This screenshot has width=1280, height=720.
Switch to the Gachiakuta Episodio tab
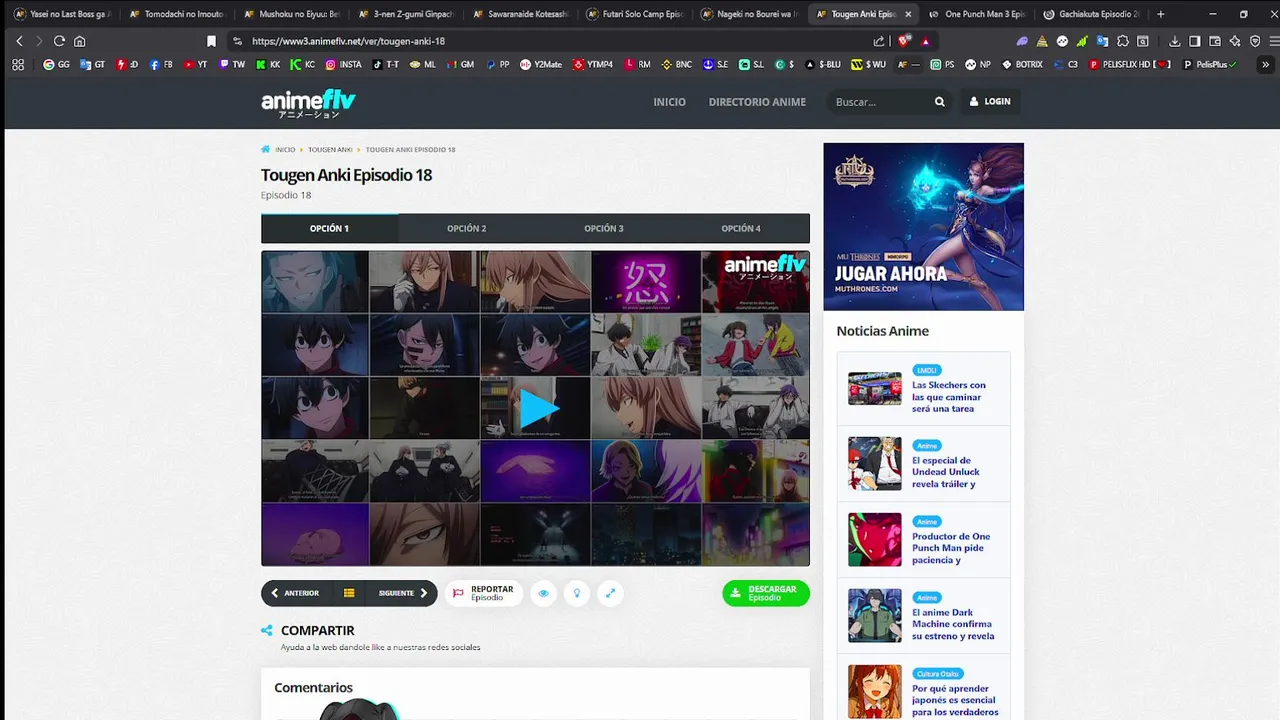coord(1090,14)
